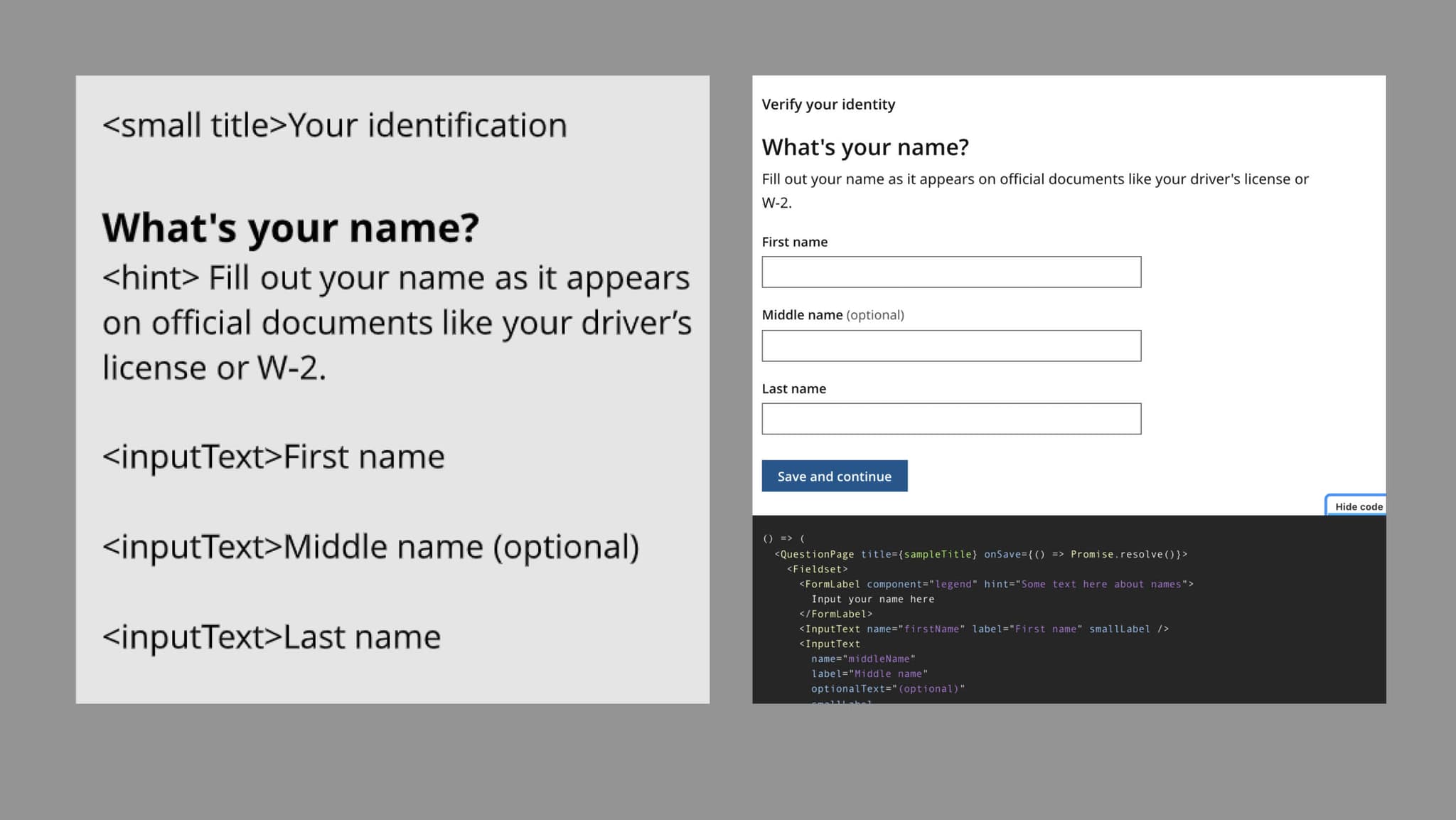1456x820 pixels.
Task: Click the optionalText="(optional)" code line
Action: click(x=885, y=688)
